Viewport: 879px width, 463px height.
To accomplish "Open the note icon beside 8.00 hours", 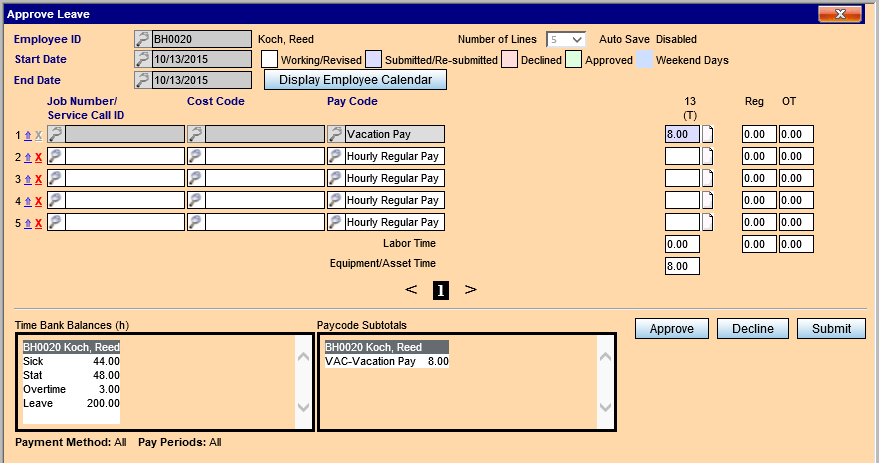I will (x=708, y=134).
